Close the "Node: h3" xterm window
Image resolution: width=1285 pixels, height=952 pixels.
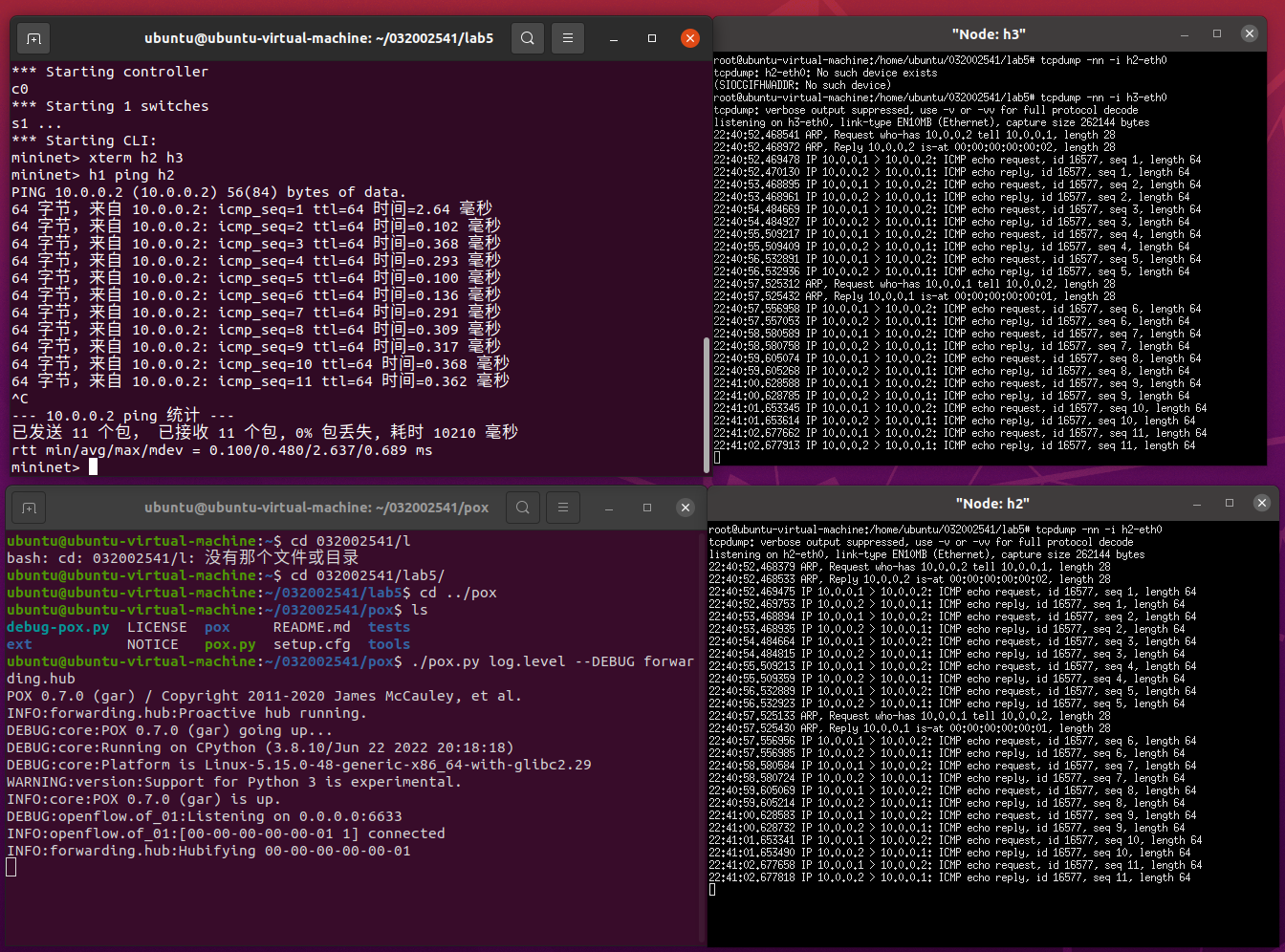coord(1249,33)
